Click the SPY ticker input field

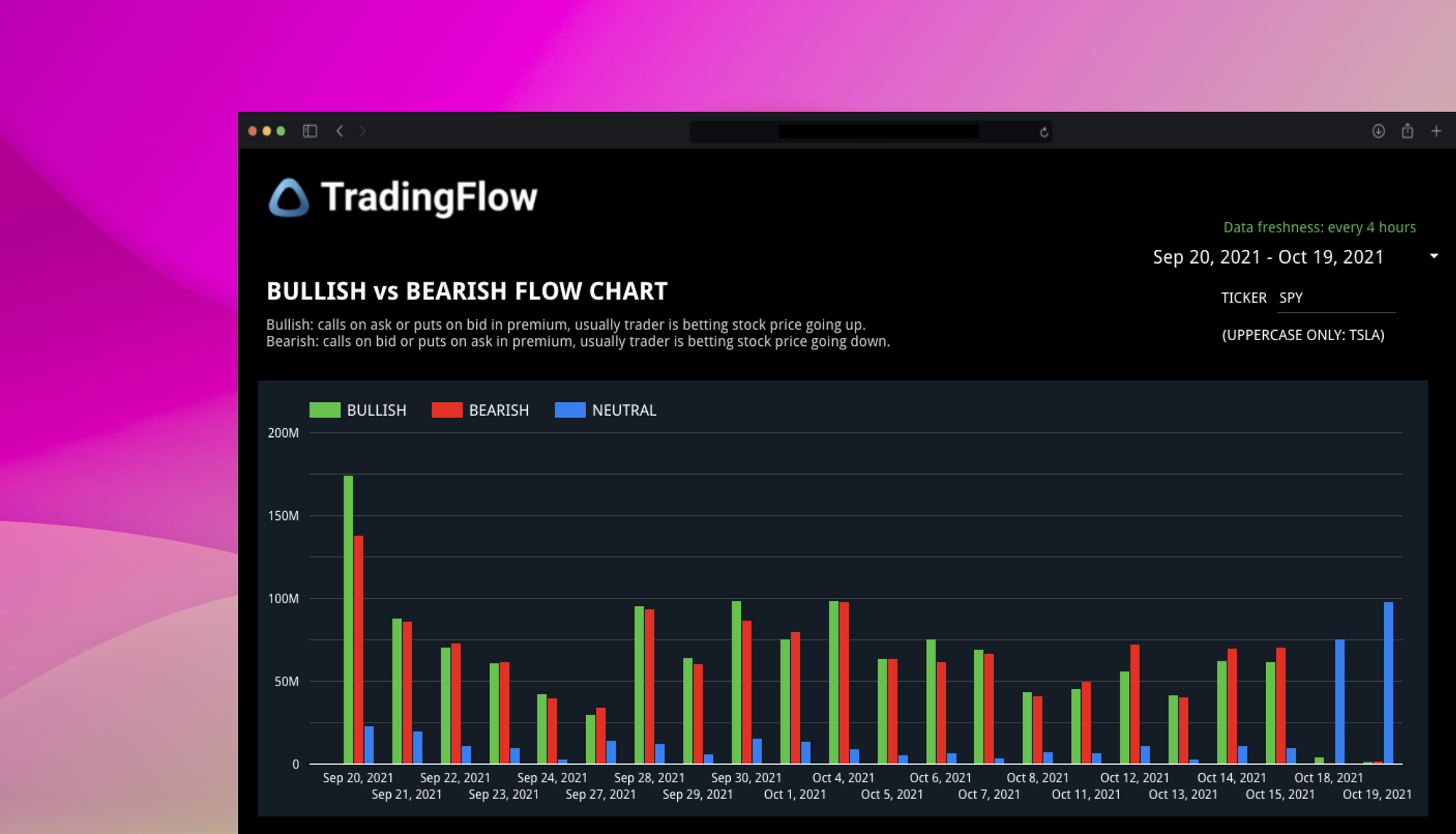coord(1336,297)
